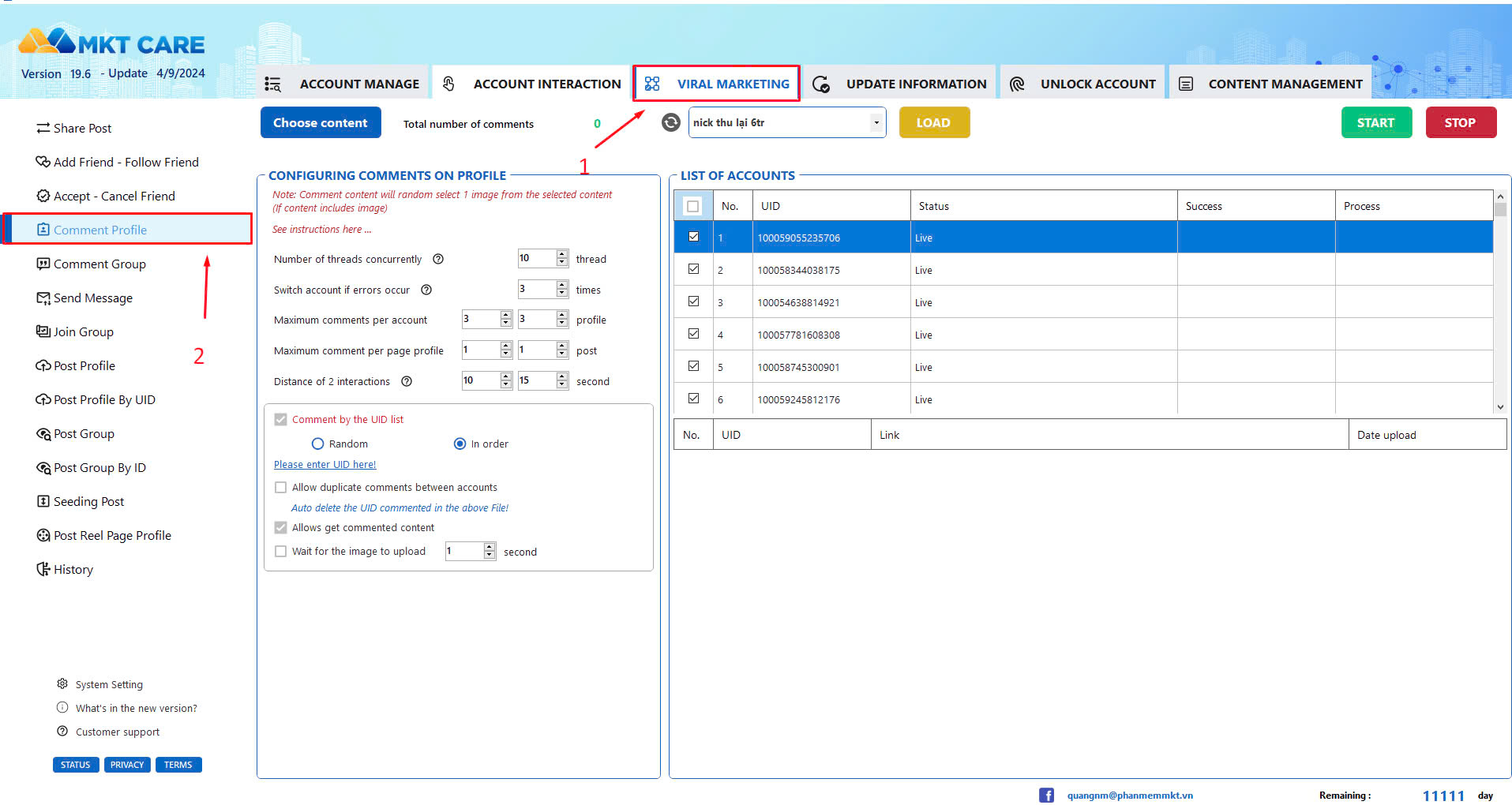Open 'See instructions here' link
Viewport: 1512px width, 805px height.
click(x=322, y=230)
